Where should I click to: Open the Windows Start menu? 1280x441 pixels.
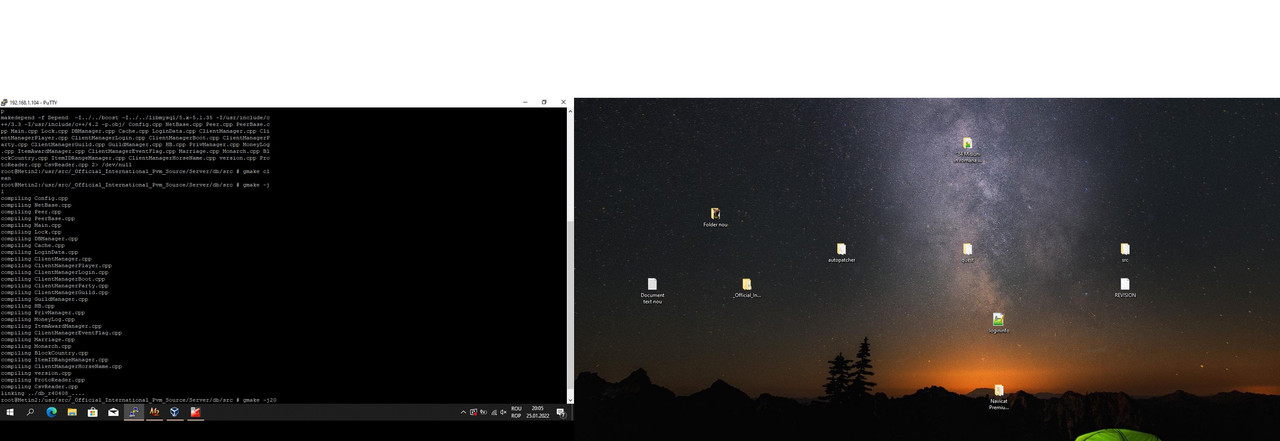(x=10, y=412)
